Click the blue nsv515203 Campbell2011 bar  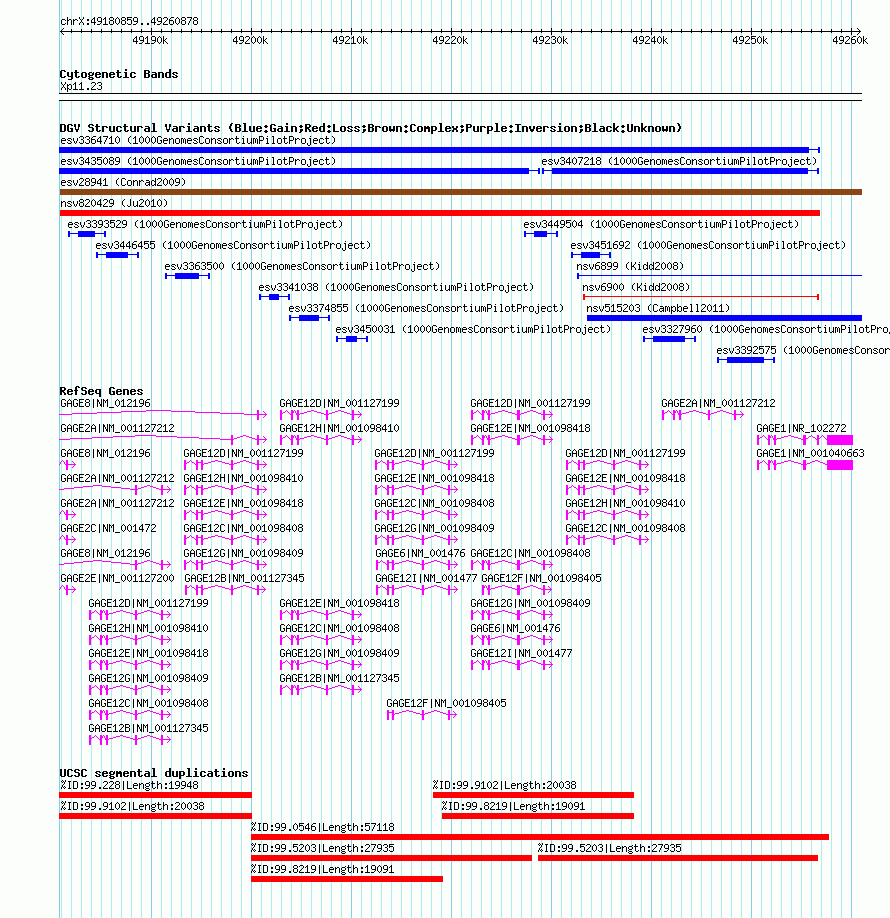724,318
